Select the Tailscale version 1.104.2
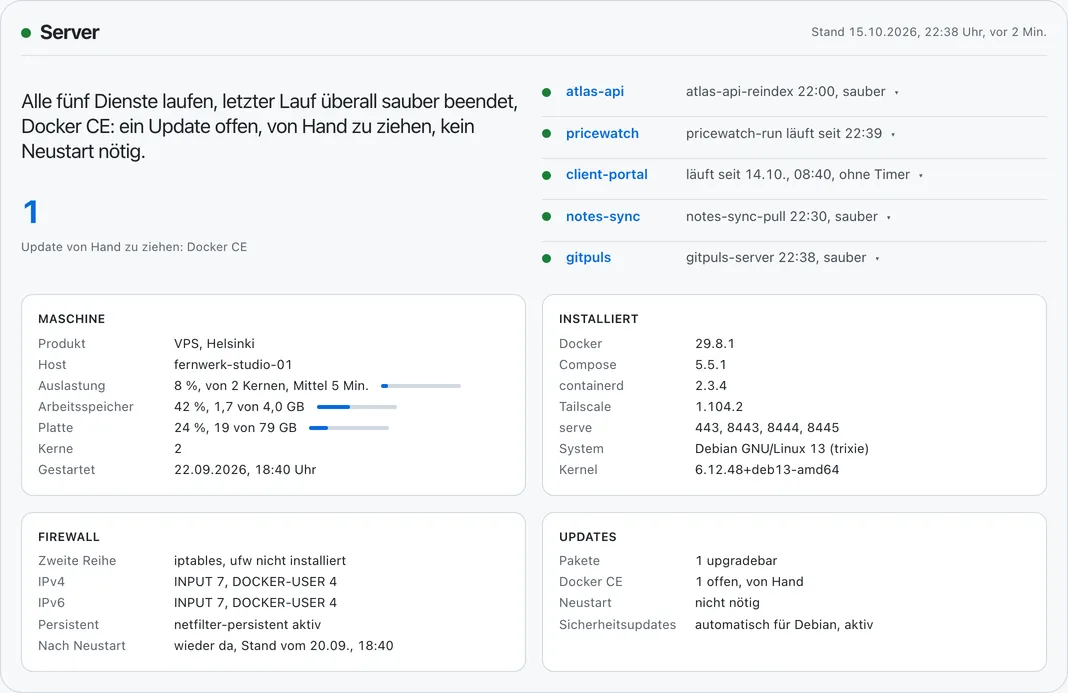The height and width of the screenshot is (693, 1068). click(719, 407)
